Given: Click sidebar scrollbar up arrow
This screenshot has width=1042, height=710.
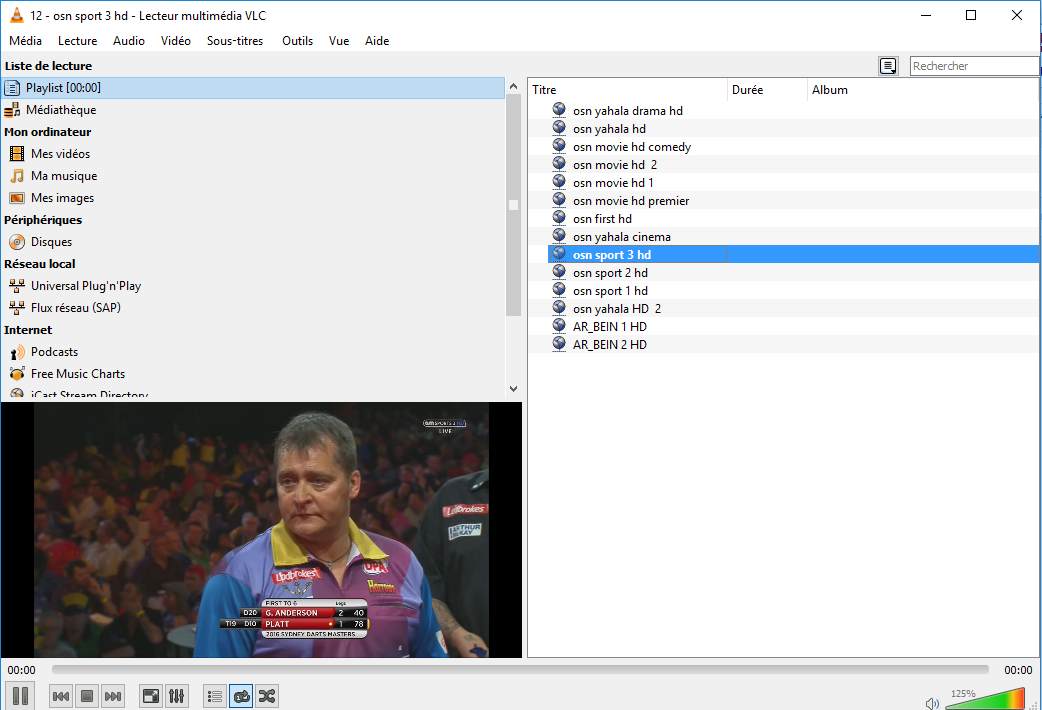Looking at the screenshot, I should pyautogui.click(x=513, y=86).
